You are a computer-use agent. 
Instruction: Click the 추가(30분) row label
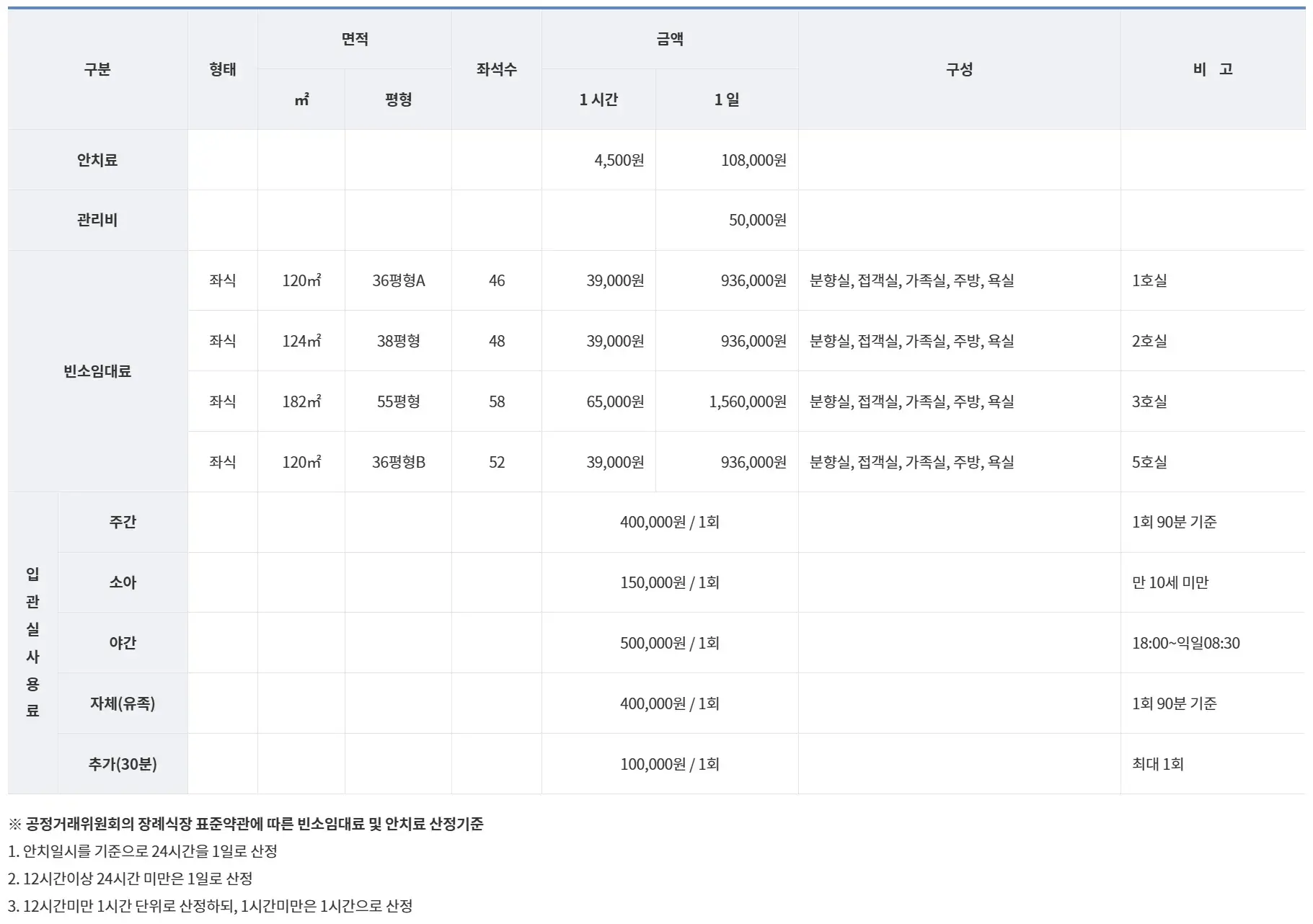(121, 765)
